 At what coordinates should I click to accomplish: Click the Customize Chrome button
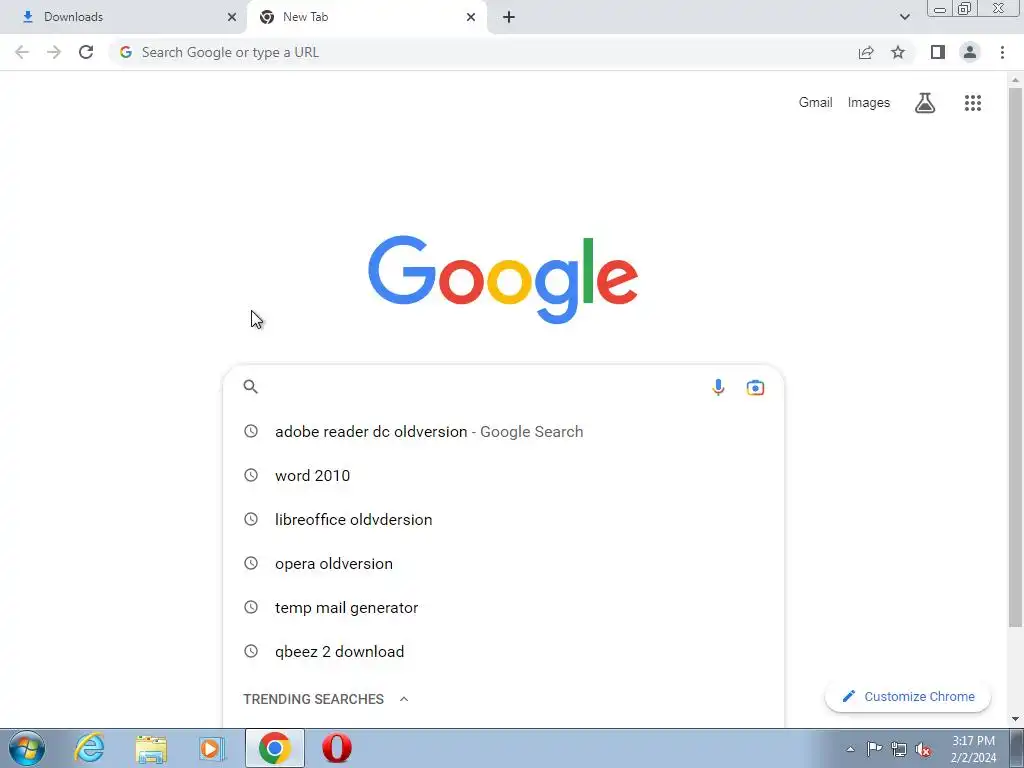[x=908, y=696]
